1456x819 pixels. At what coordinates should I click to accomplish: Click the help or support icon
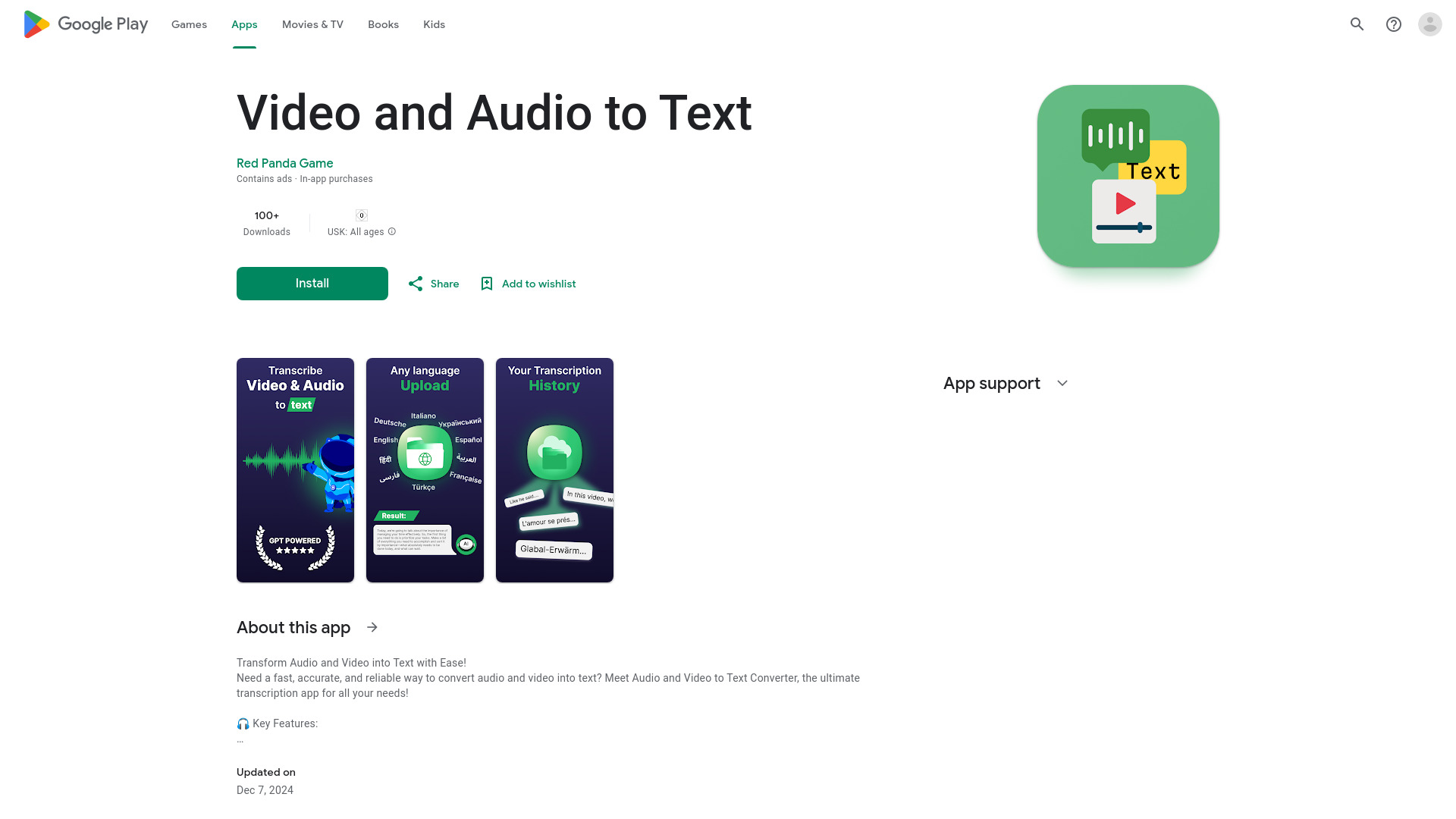coord(1393,24)
